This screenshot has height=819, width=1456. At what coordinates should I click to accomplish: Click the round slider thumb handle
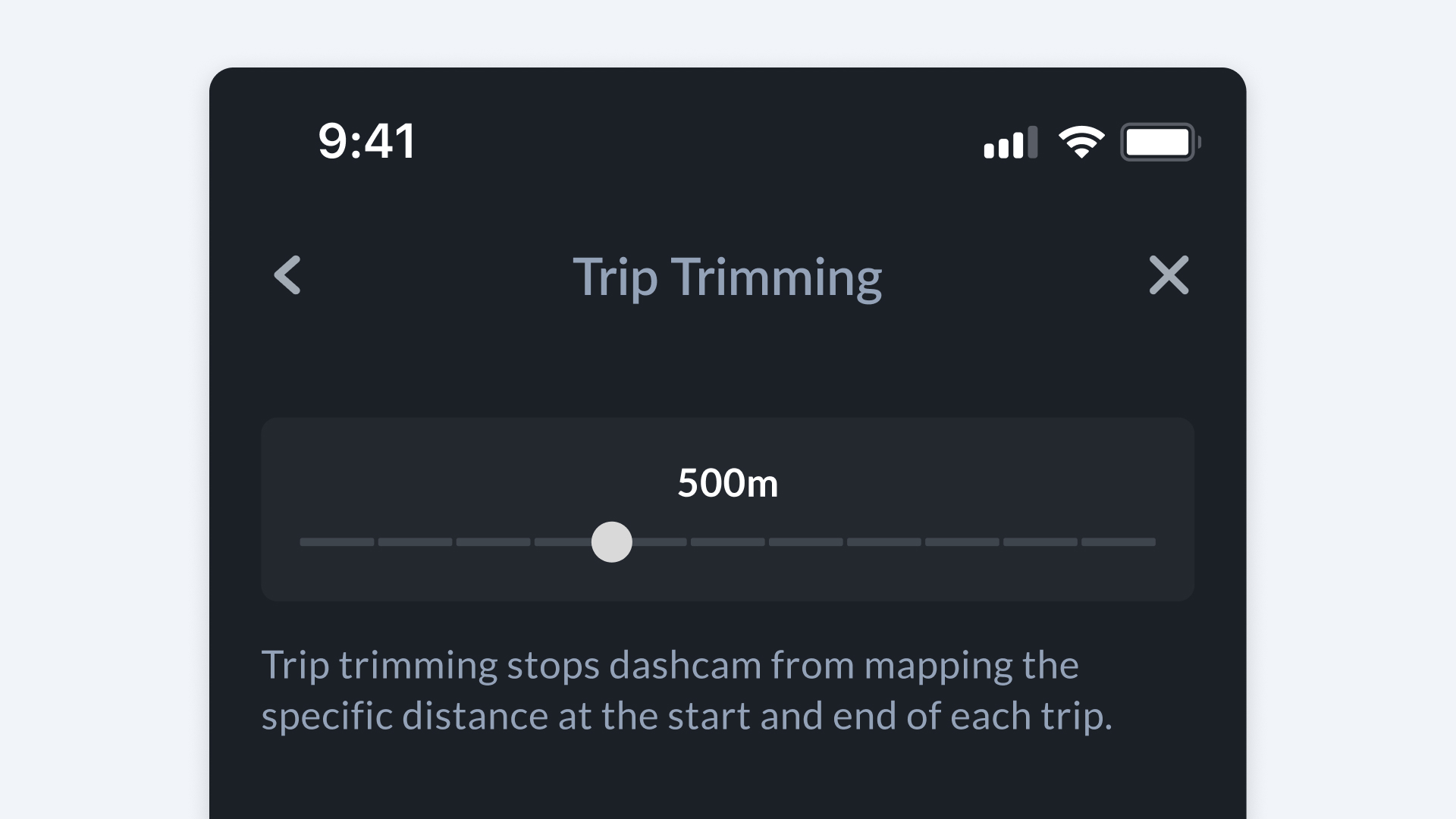(x=611, y=541)
